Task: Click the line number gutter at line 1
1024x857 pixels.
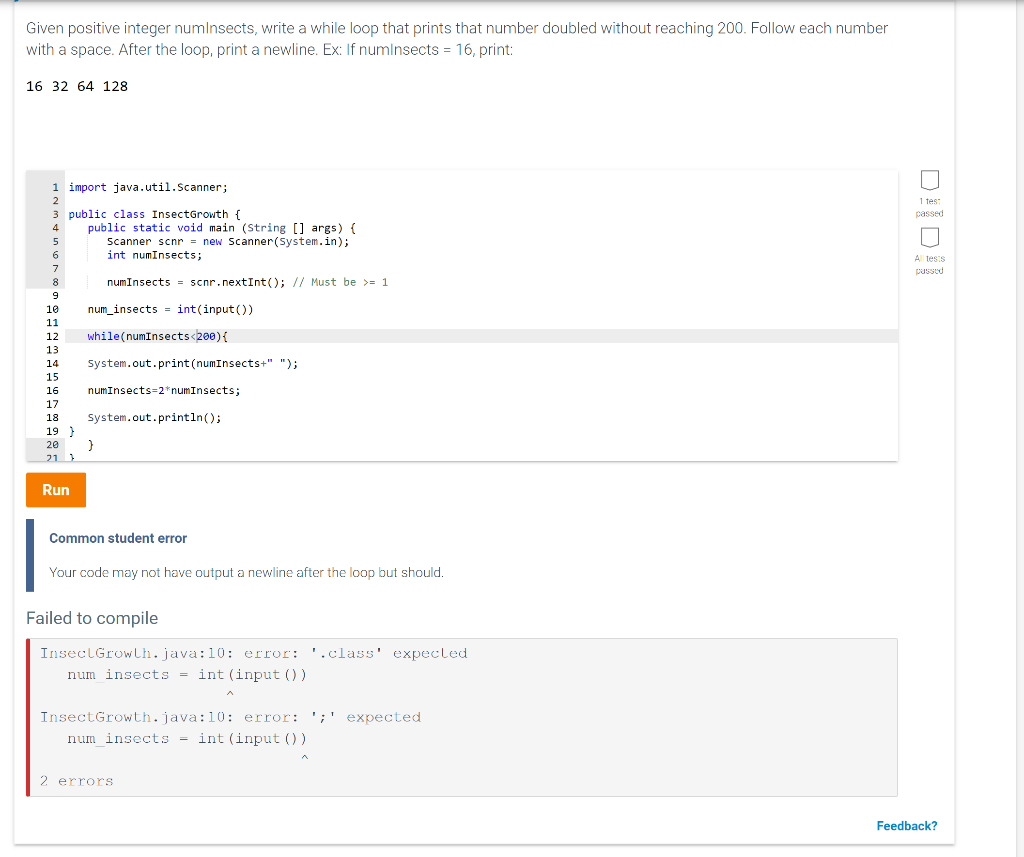Action: 53,186
